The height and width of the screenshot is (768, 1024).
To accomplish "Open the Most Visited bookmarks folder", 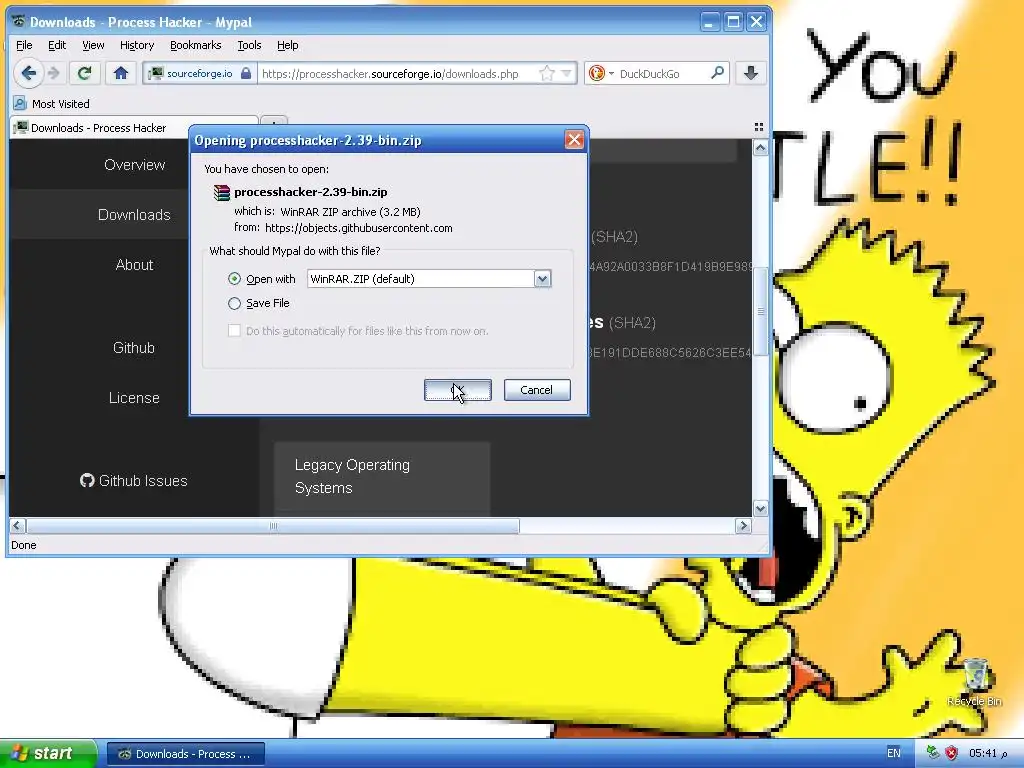I will coord(52,104).
